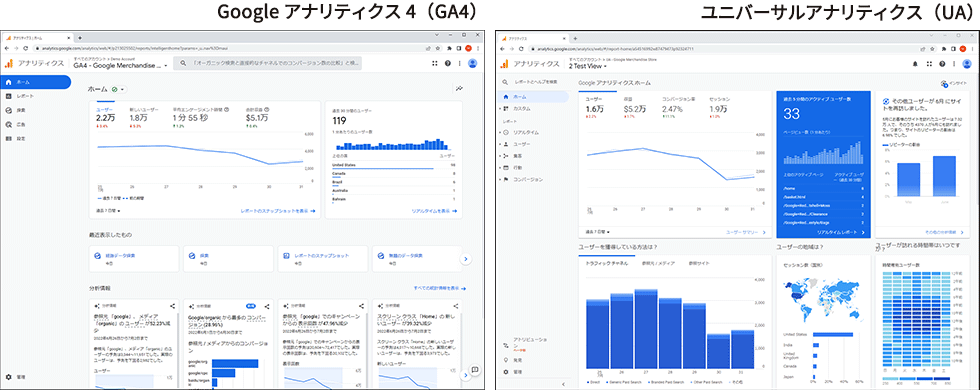This screenshot has width=980, height=390.
Task: Select the Conversion rate metric tab in UA
Action: [x=679, y=107]
